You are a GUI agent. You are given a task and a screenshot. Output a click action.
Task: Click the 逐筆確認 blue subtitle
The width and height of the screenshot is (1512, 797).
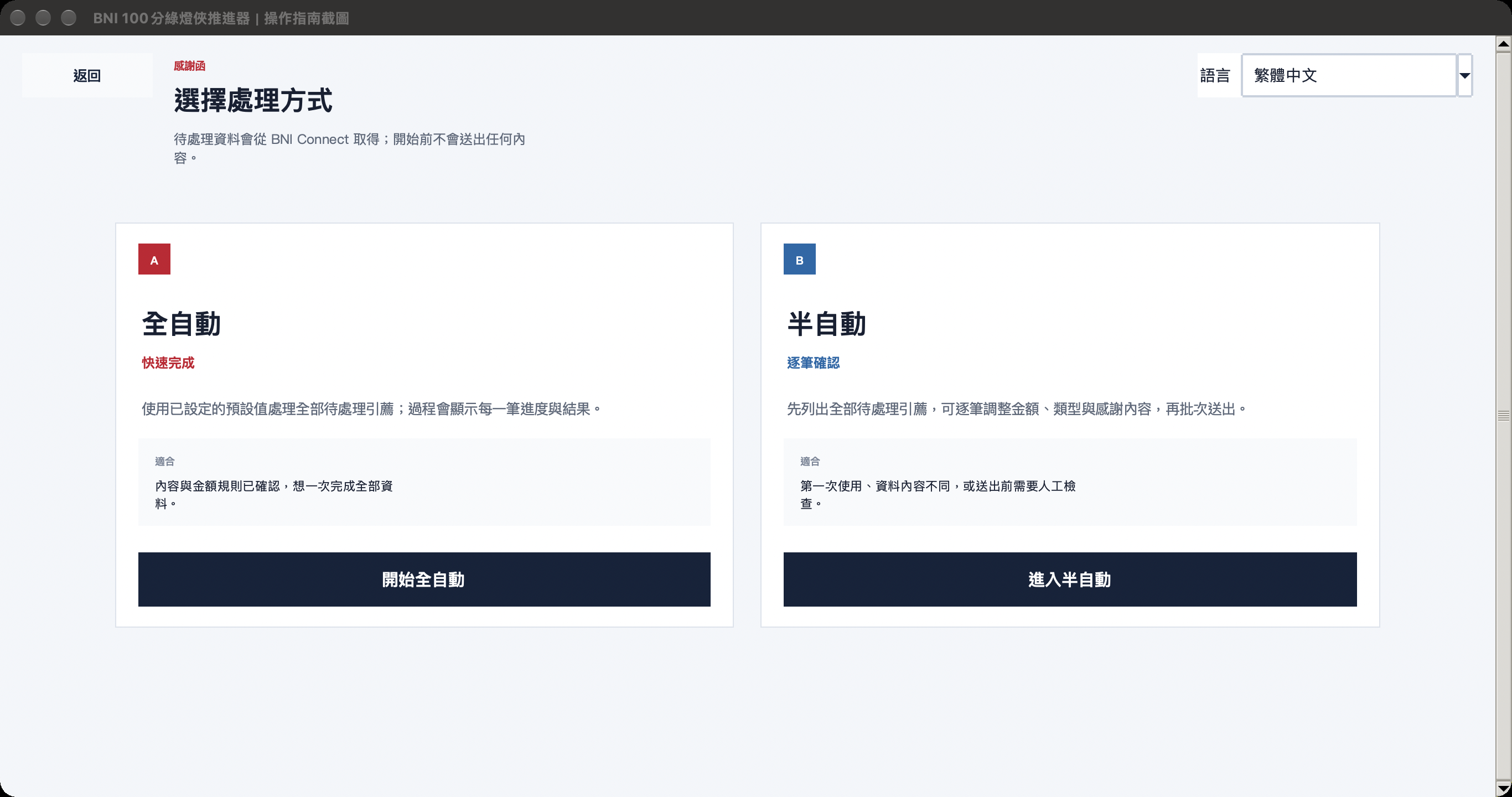coord(813,363)
